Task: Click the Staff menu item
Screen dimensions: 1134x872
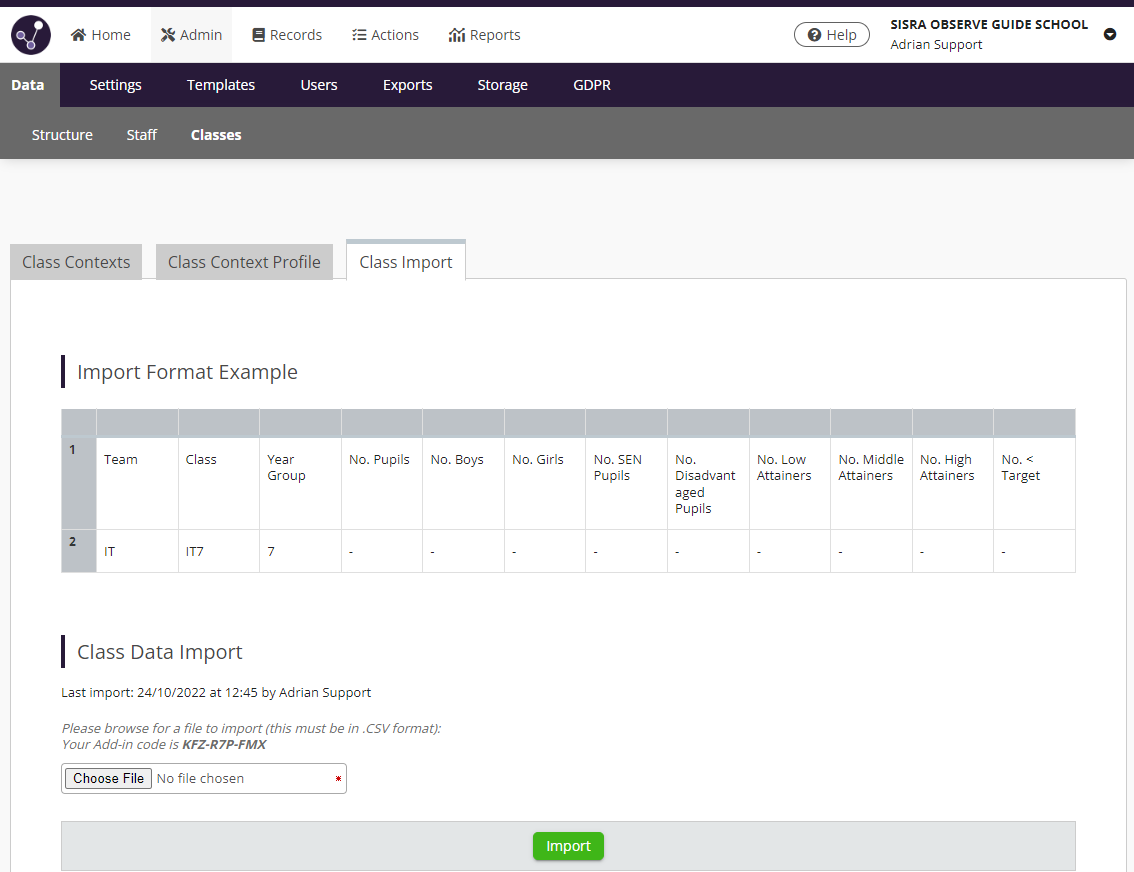Action: 141,134
